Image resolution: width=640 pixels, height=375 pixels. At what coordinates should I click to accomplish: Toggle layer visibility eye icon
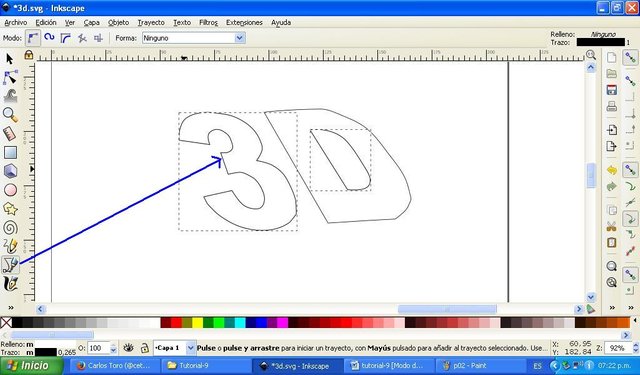[x=129, y=348]
